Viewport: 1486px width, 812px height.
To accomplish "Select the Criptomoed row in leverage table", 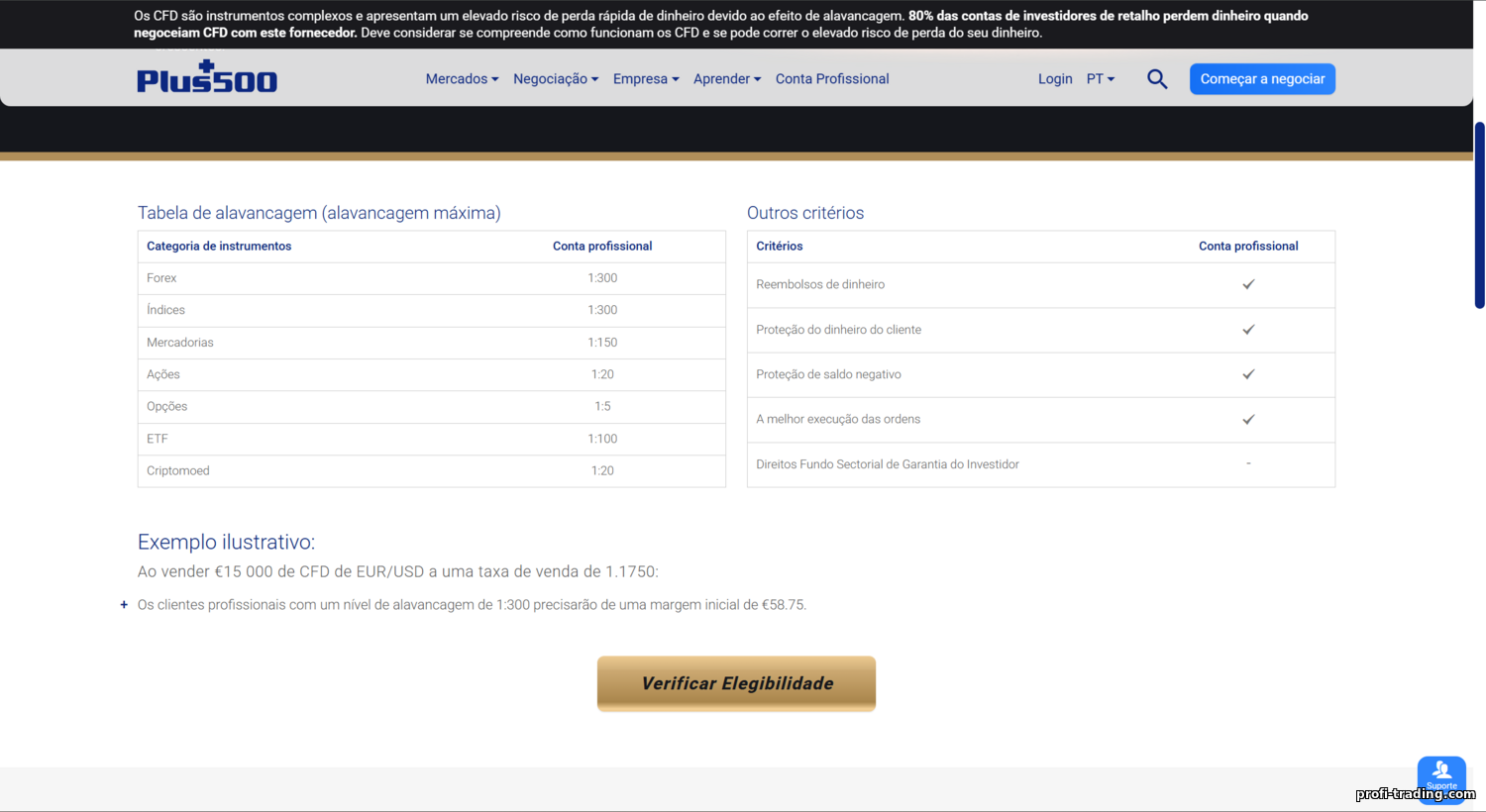I will [431, 471].
